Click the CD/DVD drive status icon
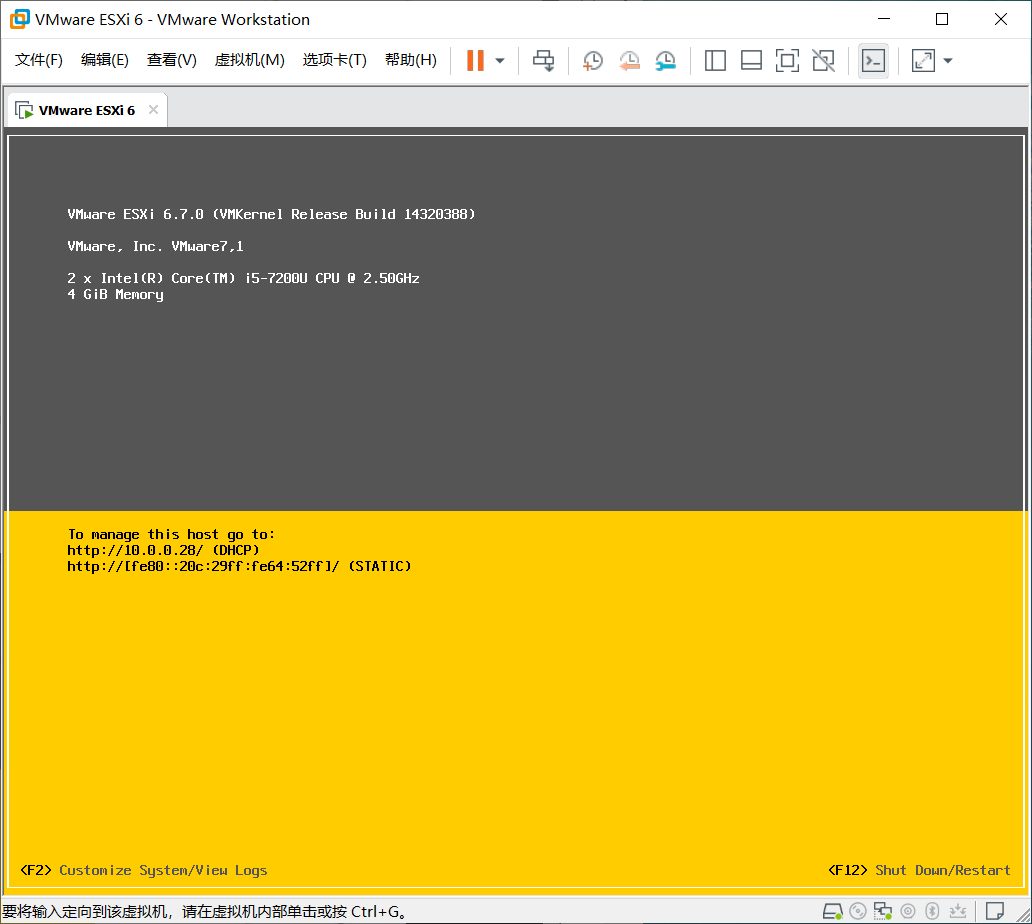1032x924 pixels. 858,911
